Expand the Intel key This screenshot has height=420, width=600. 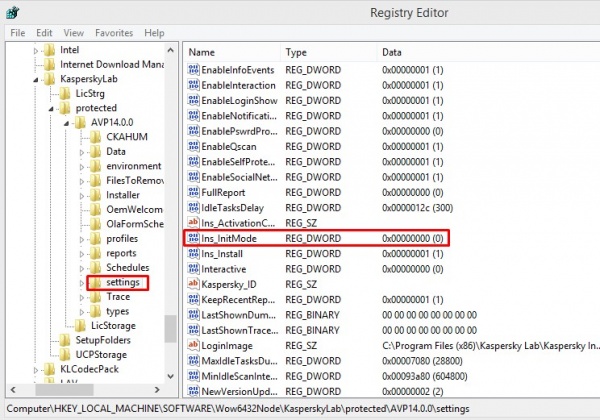tap(36, 50)
